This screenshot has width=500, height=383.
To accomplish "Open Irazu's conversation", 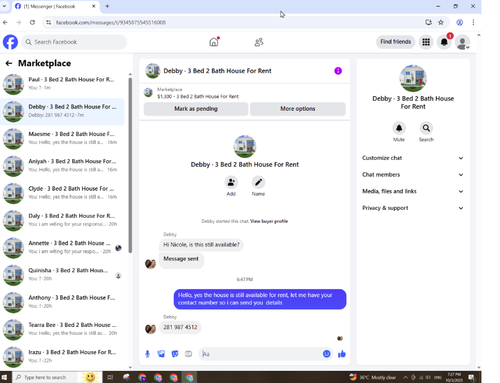I will coord(63,356).
